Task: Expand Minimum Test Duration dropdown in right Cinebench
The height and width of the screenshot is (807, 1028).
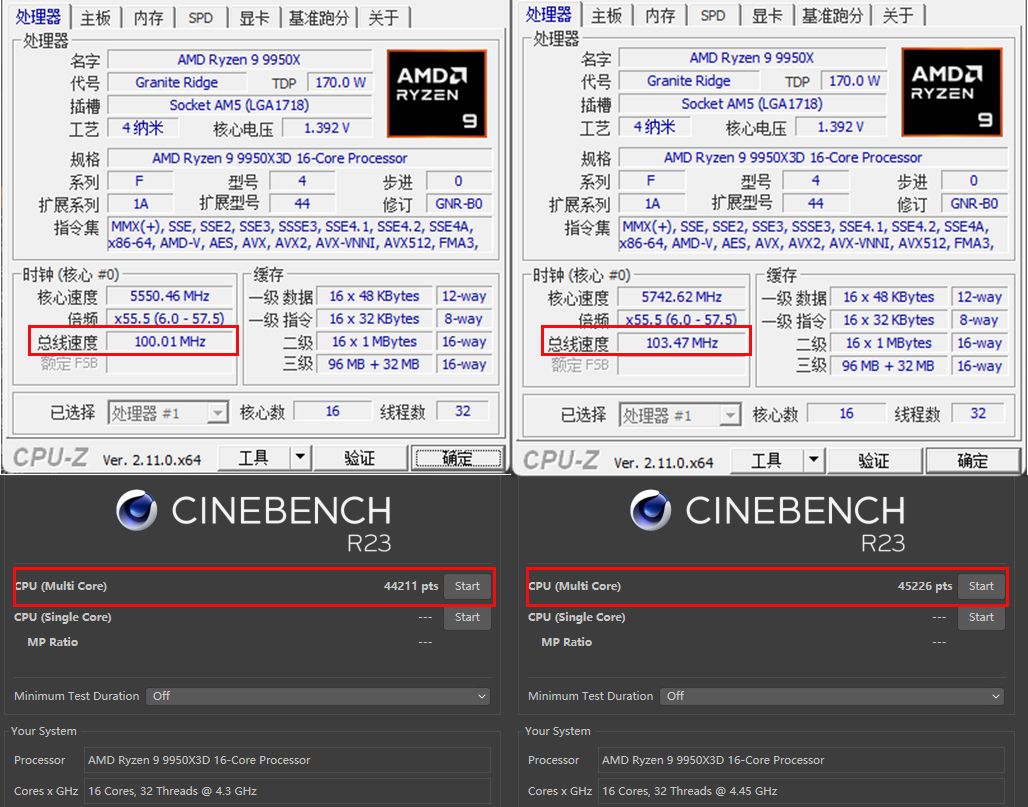Action: point(832,696)
